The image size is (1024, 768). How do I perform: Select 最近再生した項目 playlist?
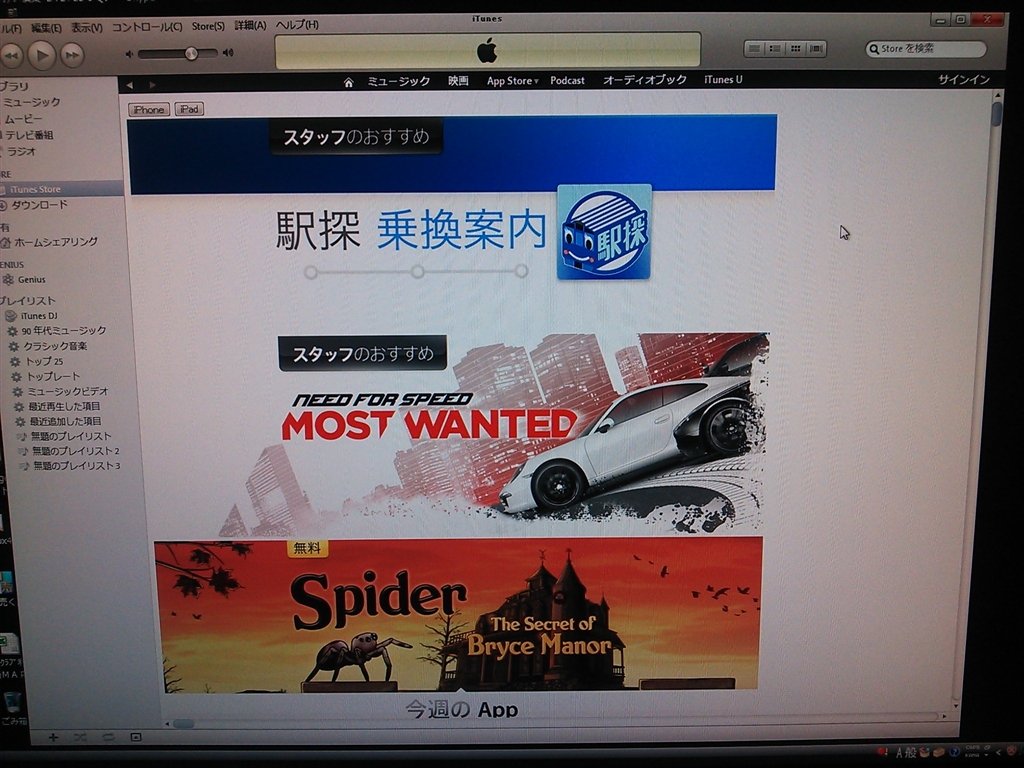click(64, 406)
